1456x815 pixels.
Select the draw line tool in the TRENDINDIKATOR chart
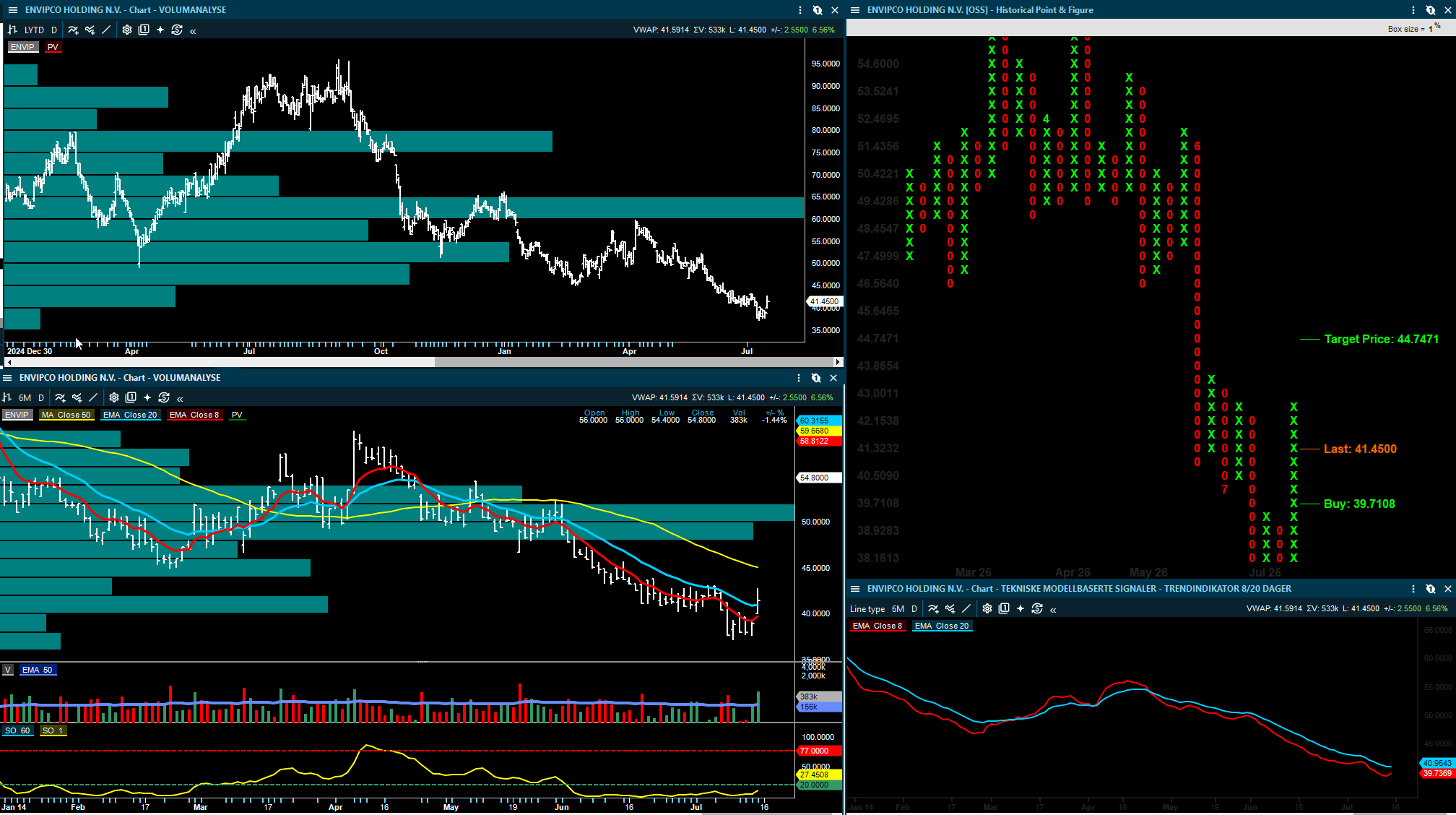coord(966,609)
